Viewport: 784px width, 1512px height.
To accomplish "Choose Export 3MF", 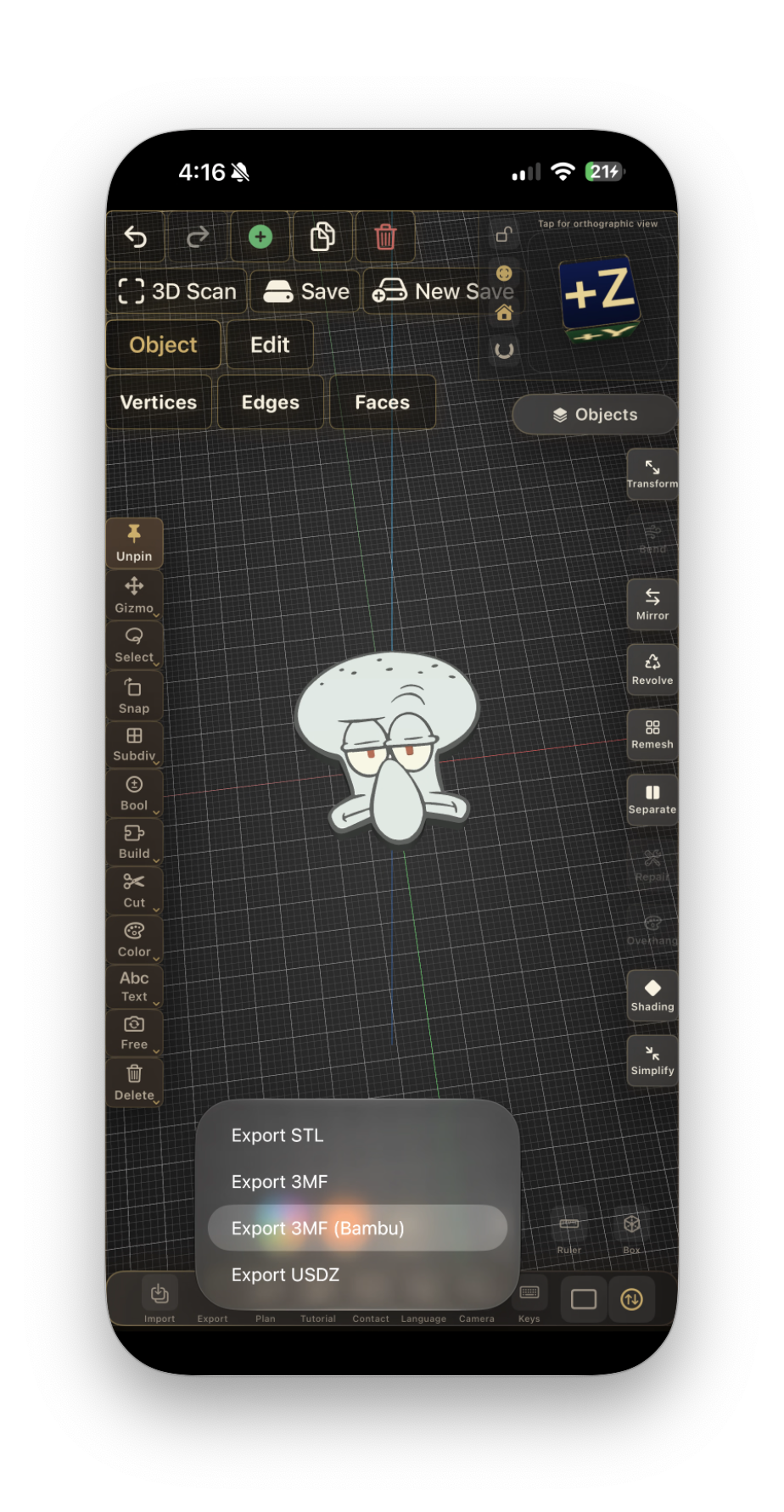I will click(x=357, y=1182).
